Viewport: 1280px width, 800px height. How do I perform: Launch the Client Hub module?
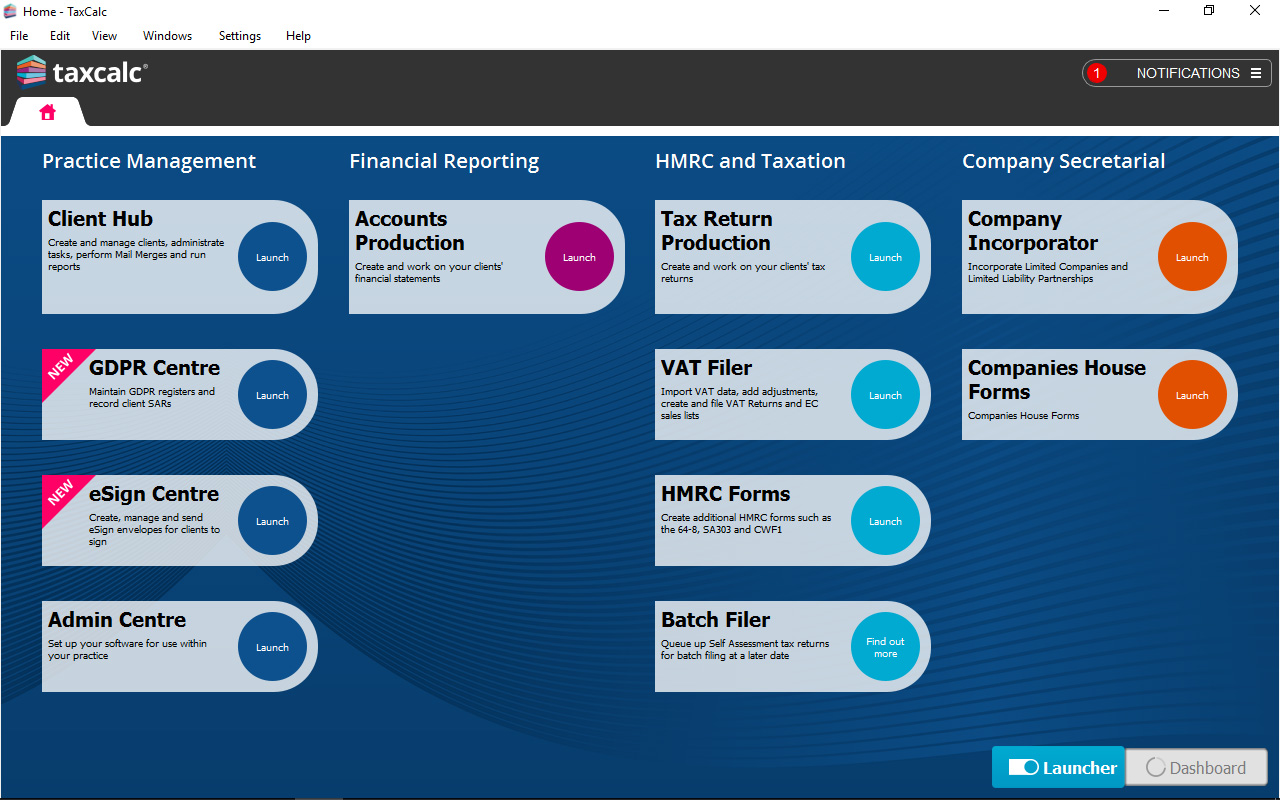[x=272, y=257]
